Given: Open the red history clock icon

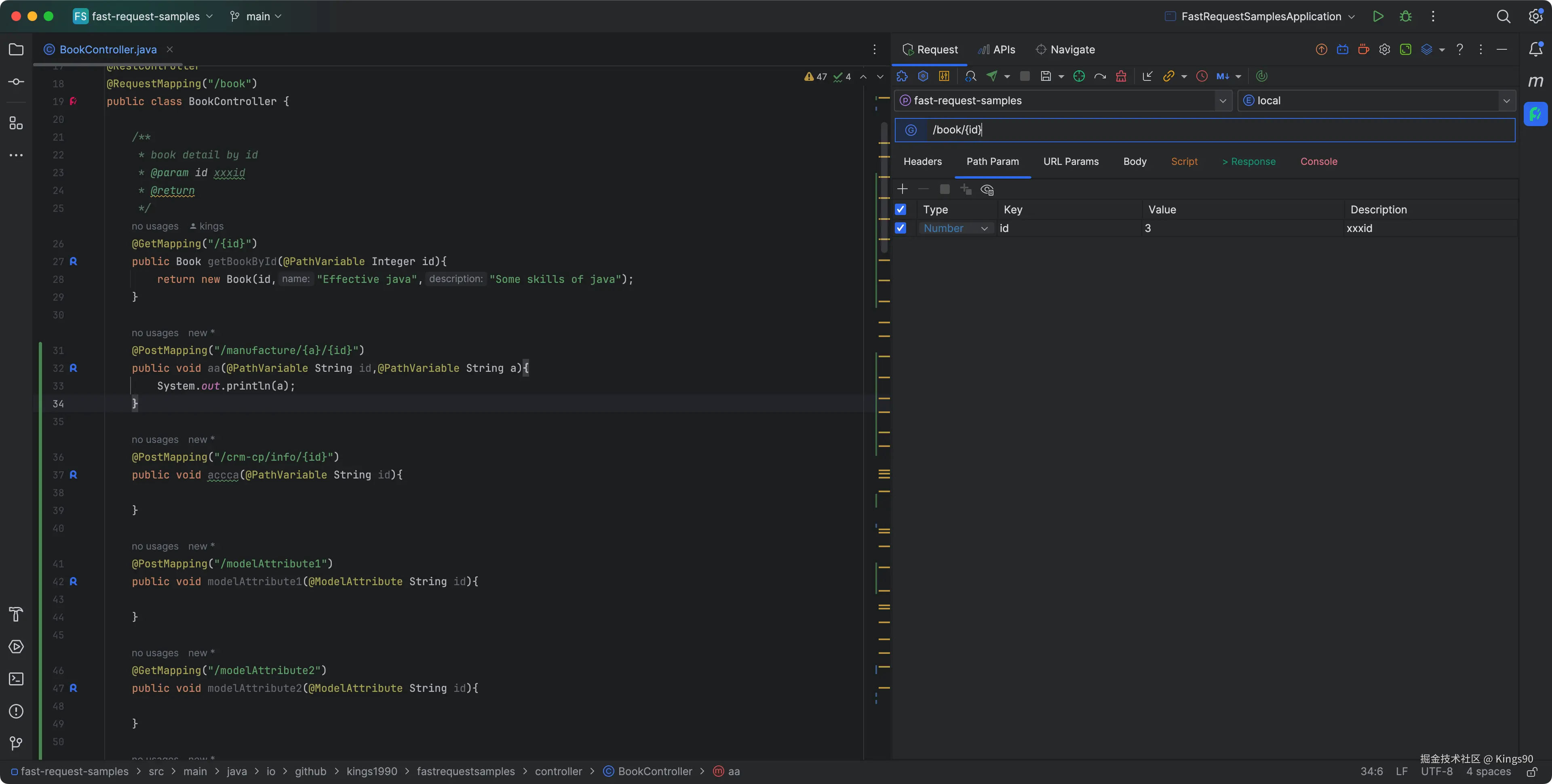Looking at the screenshot, I should (x=1201, y=76).
